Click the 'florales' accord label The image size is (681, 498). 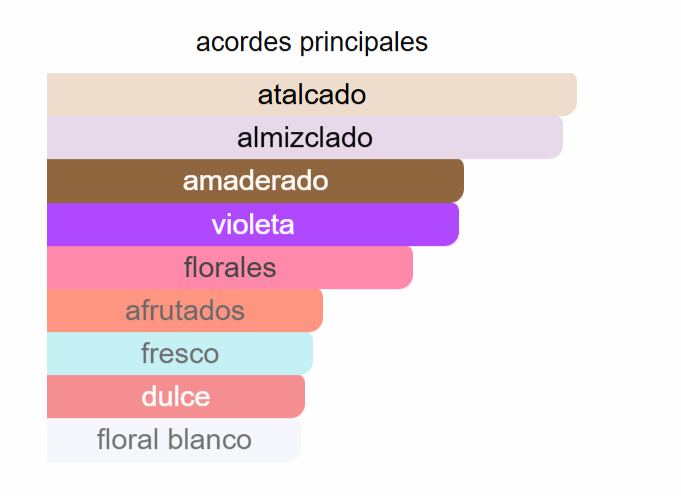(x=230, y=267)
